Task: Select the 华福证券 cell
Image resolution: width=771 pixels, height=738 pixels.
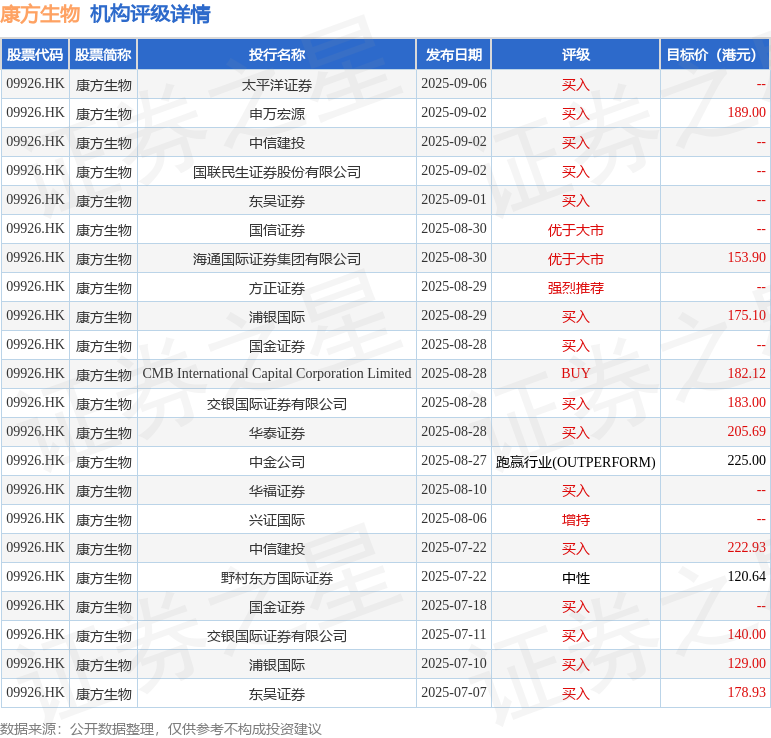Action: [277, 491]
